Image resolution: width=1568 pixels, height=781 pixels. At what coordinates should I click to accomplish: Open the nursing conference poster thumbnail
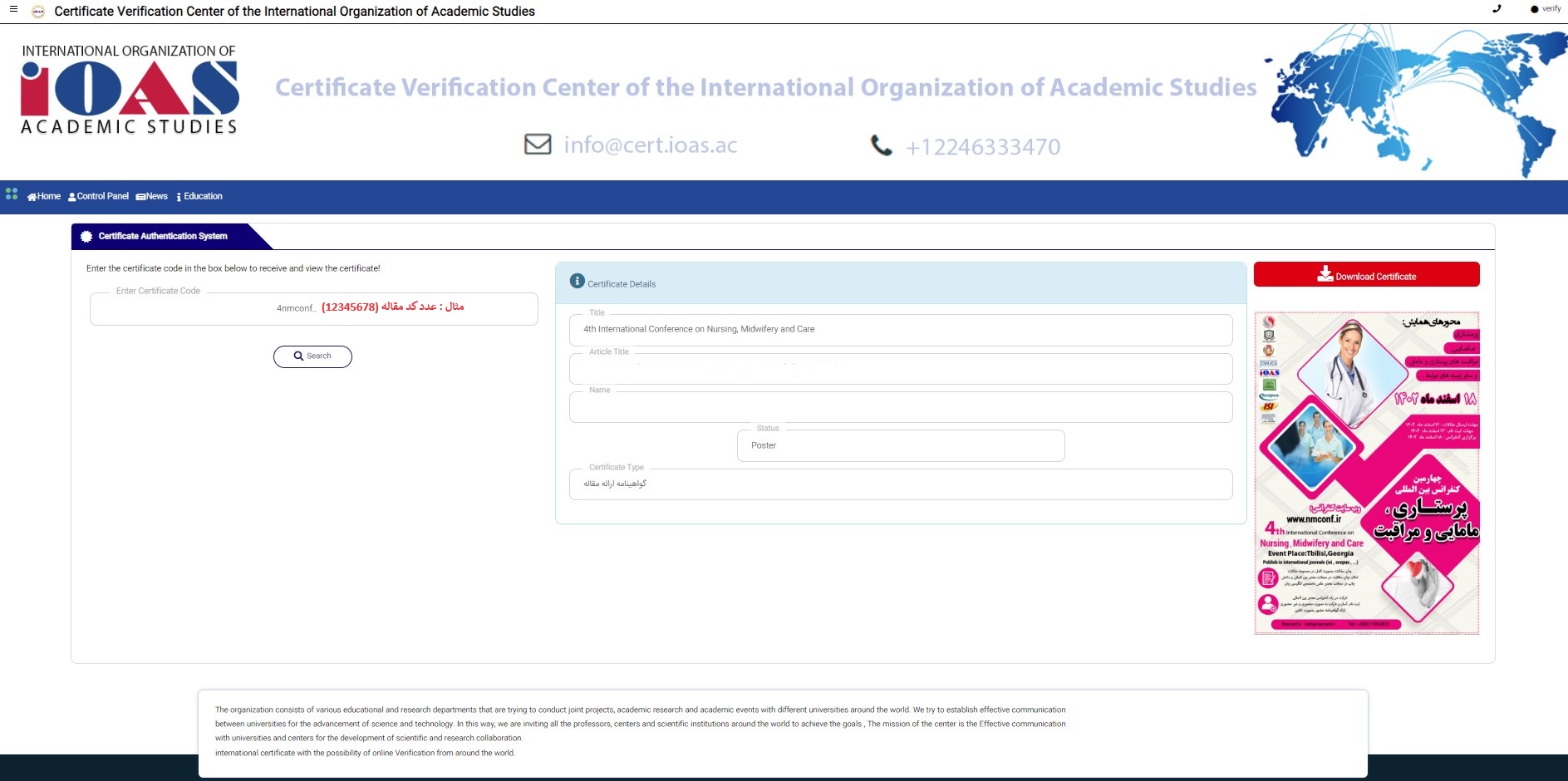point(1367,473)
